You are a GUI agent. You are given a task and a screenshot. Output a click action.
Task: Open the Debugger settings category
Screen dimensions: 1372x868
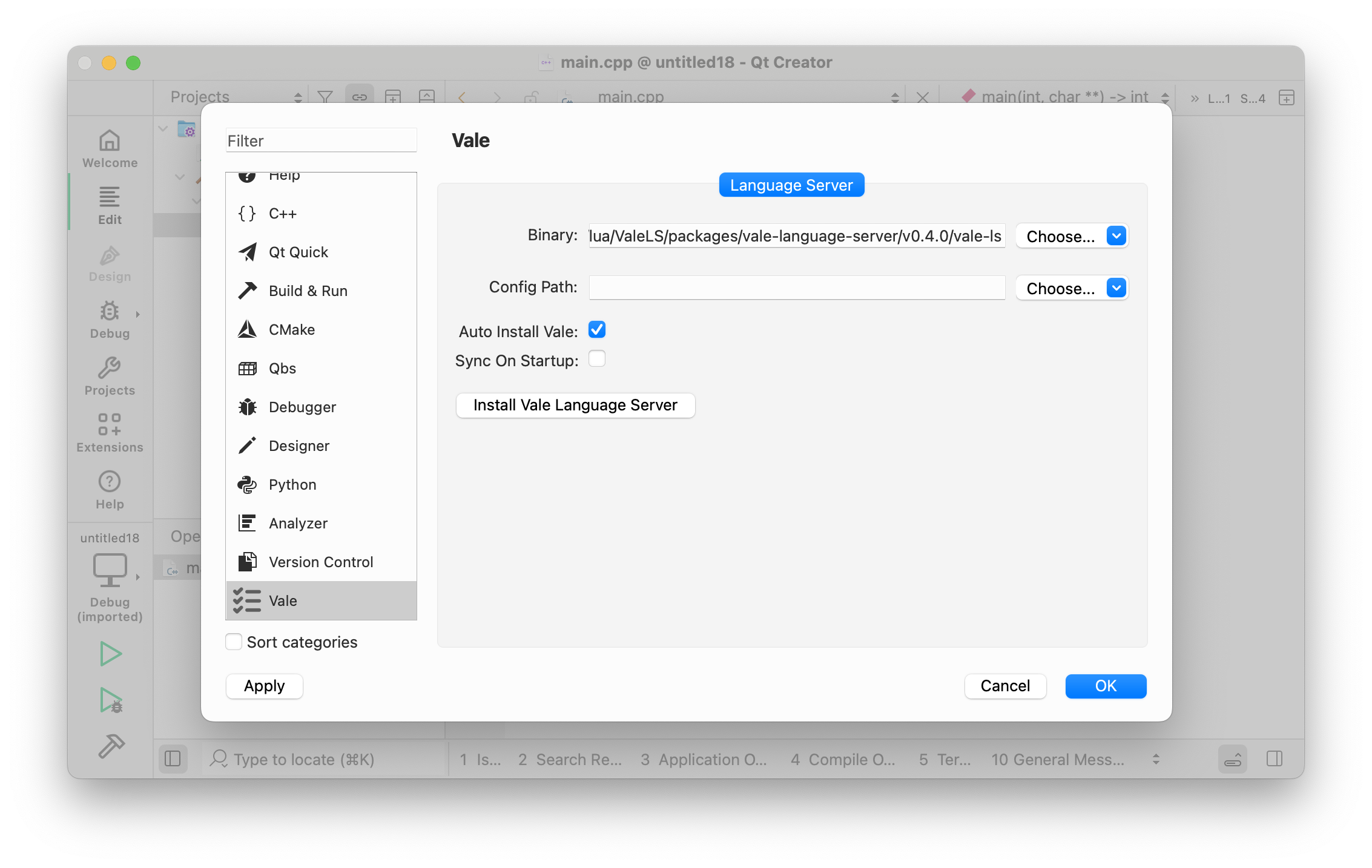pos(302,407)
